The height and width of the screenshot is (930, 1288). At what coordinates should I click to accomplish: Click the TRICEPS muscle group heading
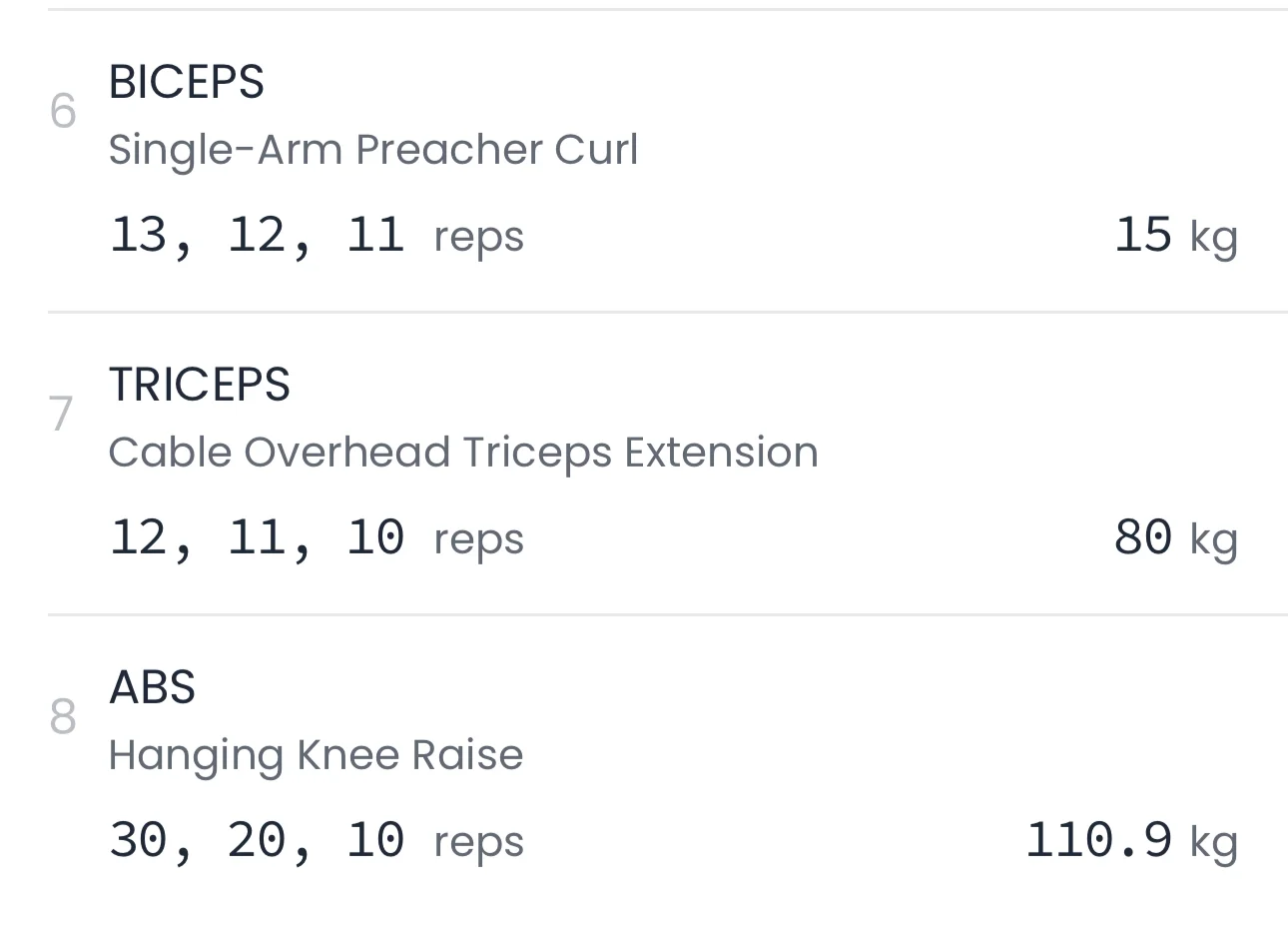[x=199, y=385]
